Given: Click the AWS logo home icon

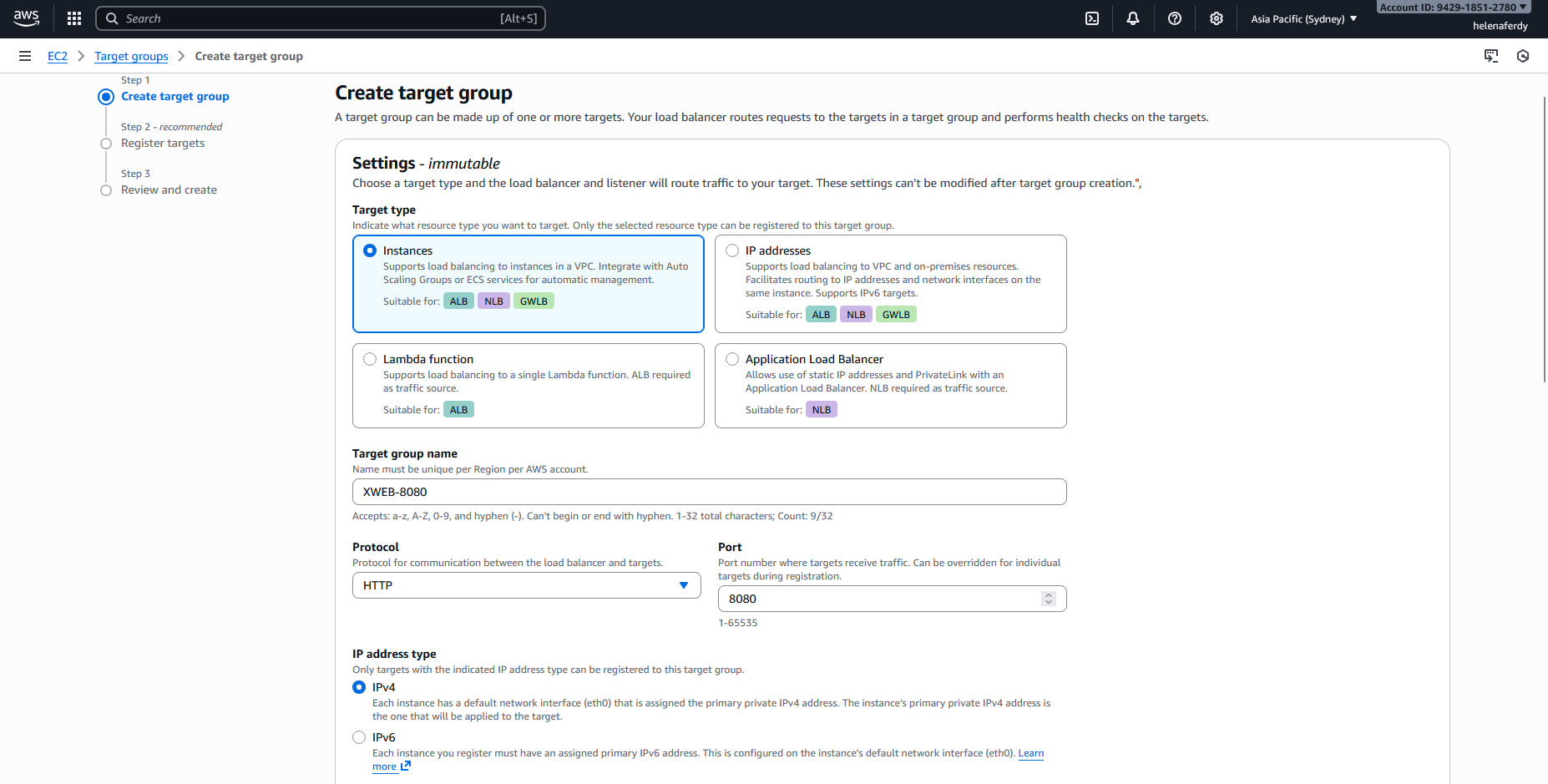Looking at the screenshot, I should (x=26, y=18).
